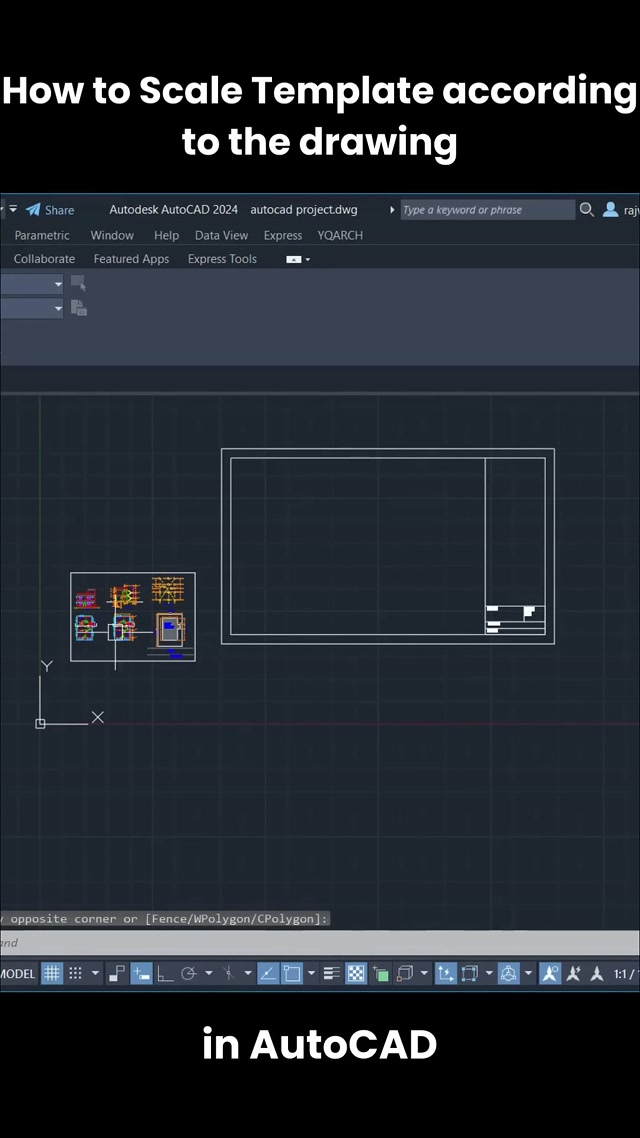Toggle snap mode dots icon
This screenshot has width=640, height=1138.
pos(76,973)
